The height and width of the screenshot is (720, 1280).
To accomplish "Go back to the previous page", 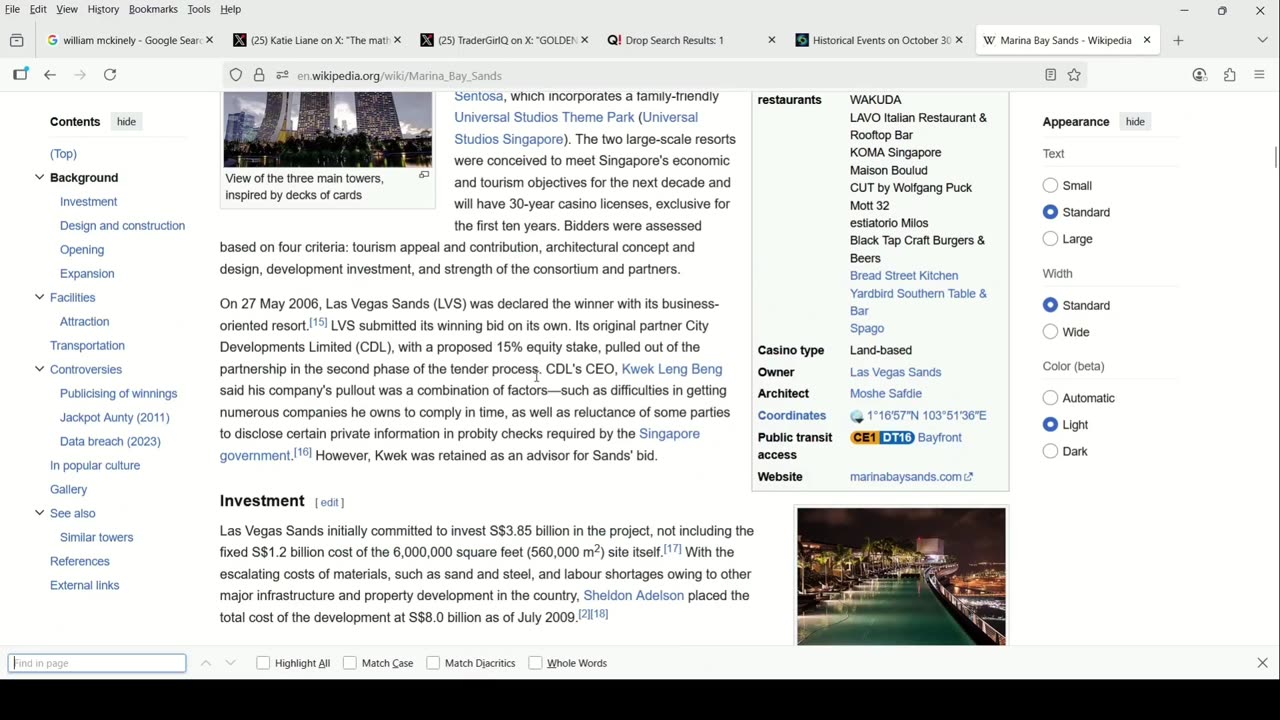I will point(50,75).
